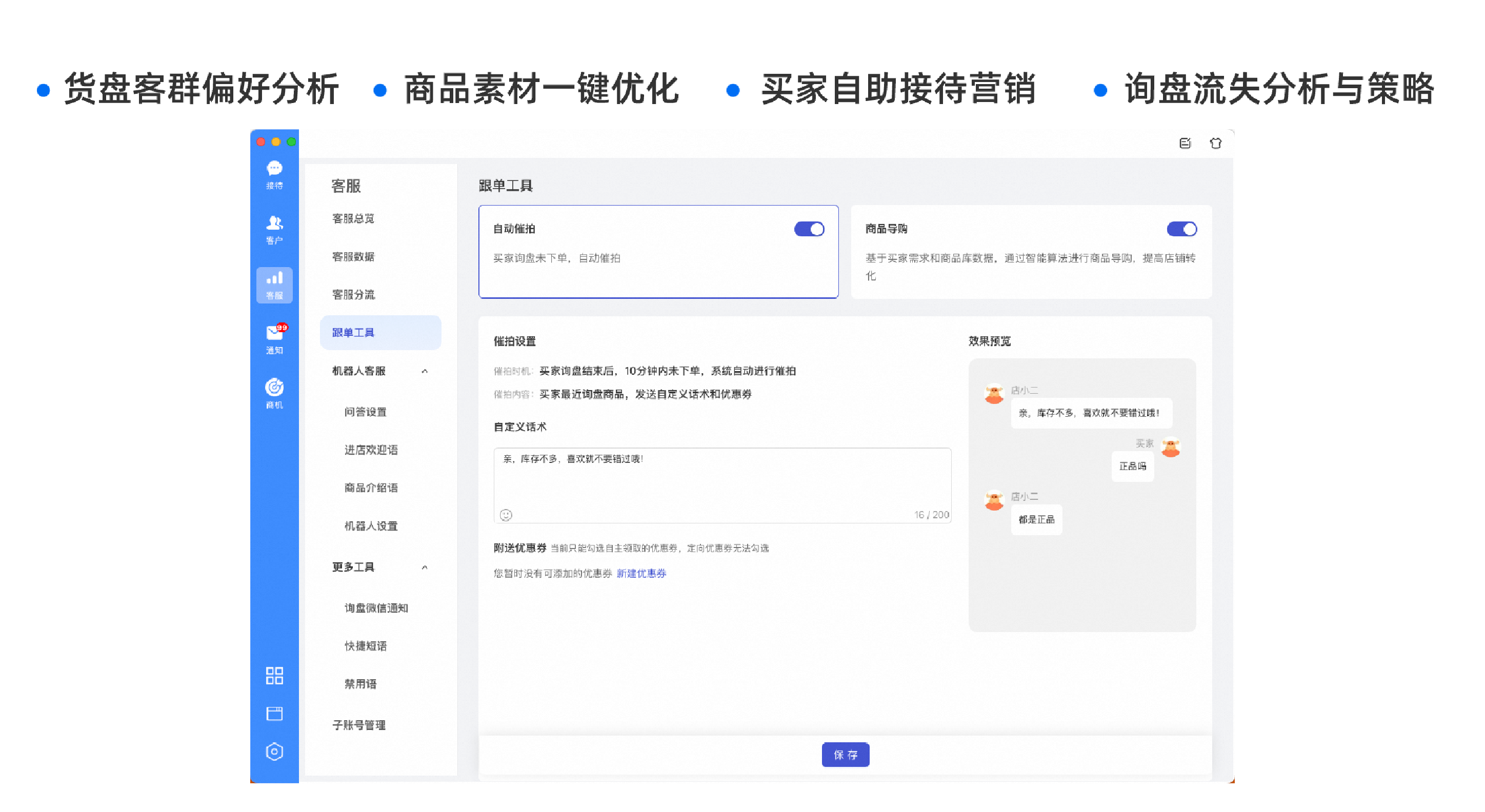Toggle the 自动催拍 switch

click(809, 229)
